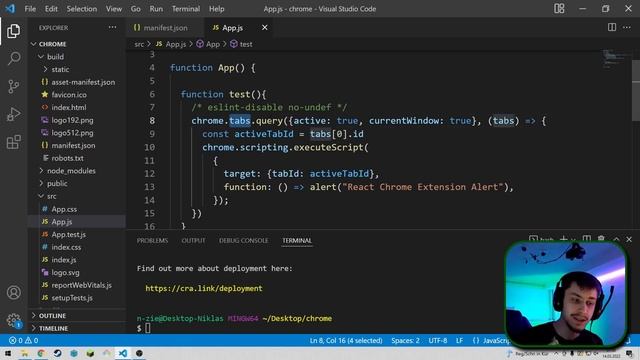Open Steam from taskbar
This screenshot has width=640, height=360.
pos(57,353)
